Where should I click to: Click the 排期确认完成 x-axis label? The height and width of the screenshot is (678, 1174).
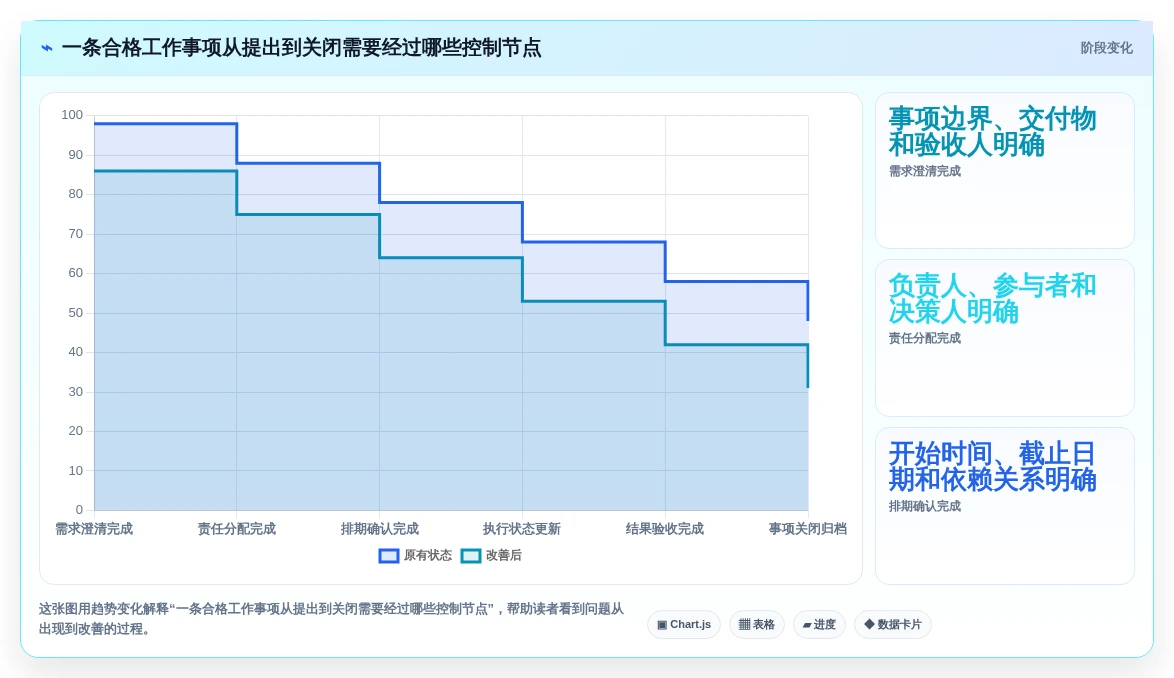coord(380,529)
